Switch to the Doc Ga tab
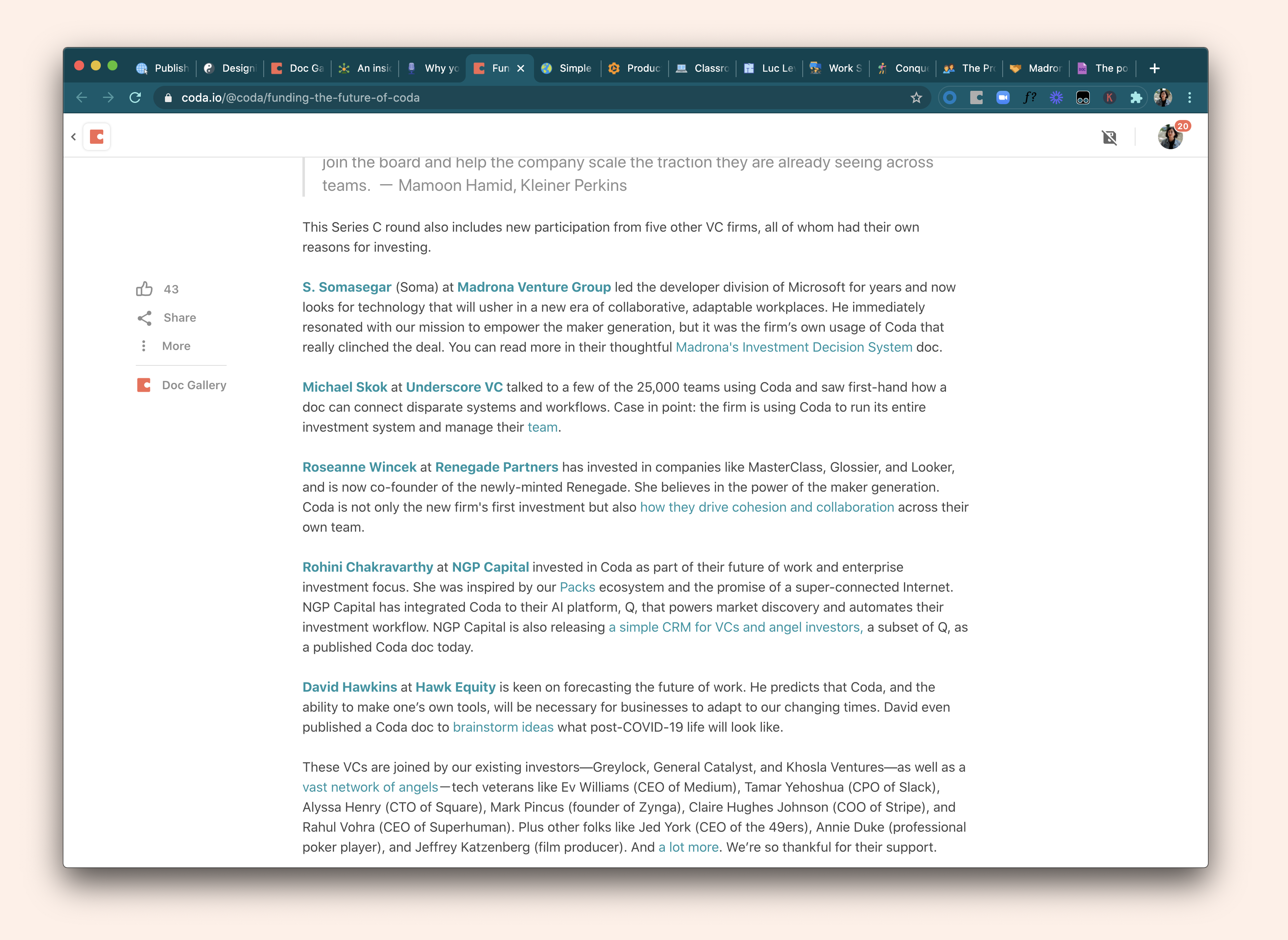This screenshot has width=1288, height=940. 298,68
